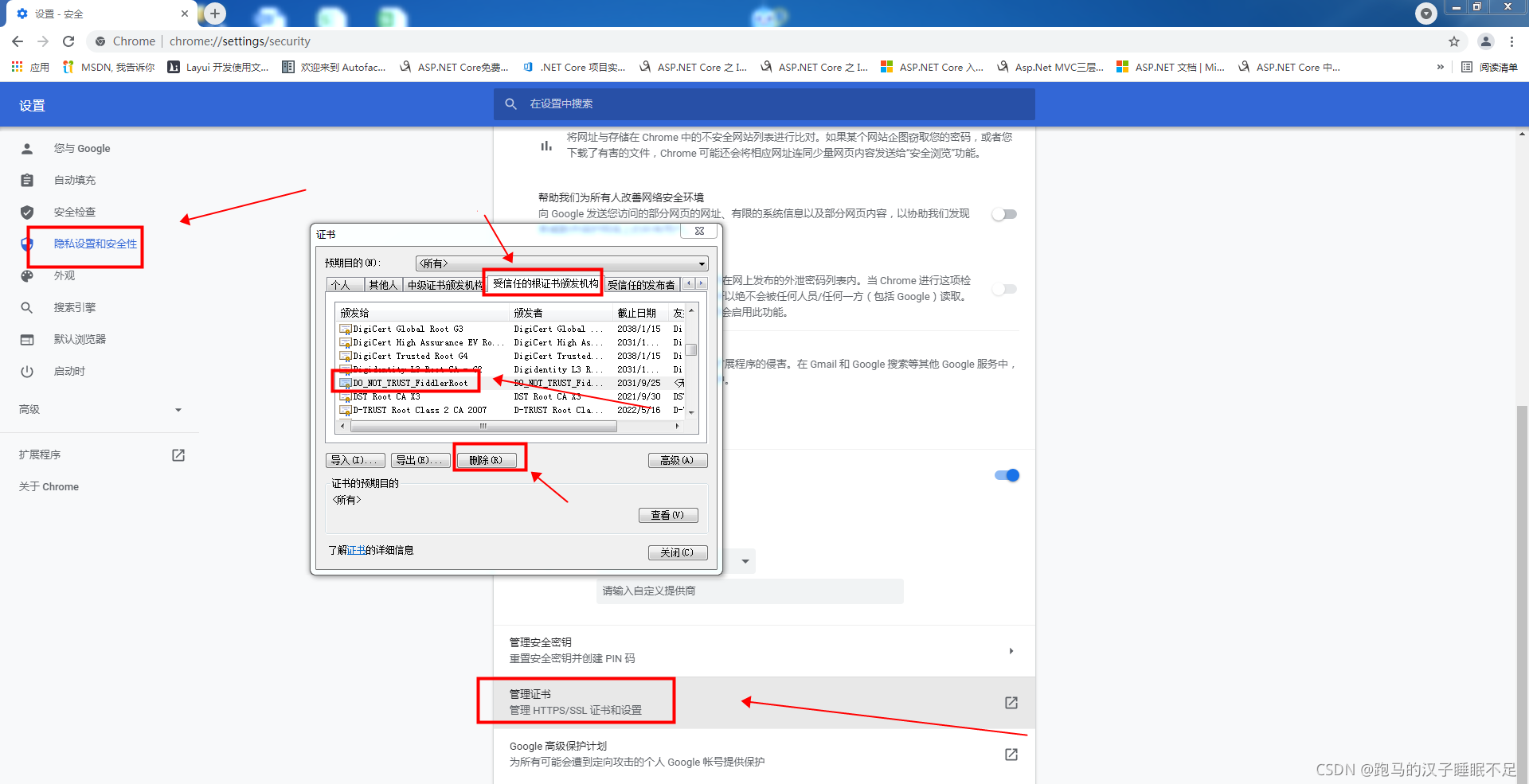Switch to the 个人 certificate tab
This screenshot has width=1529, height=784.
tap(345, 285)
